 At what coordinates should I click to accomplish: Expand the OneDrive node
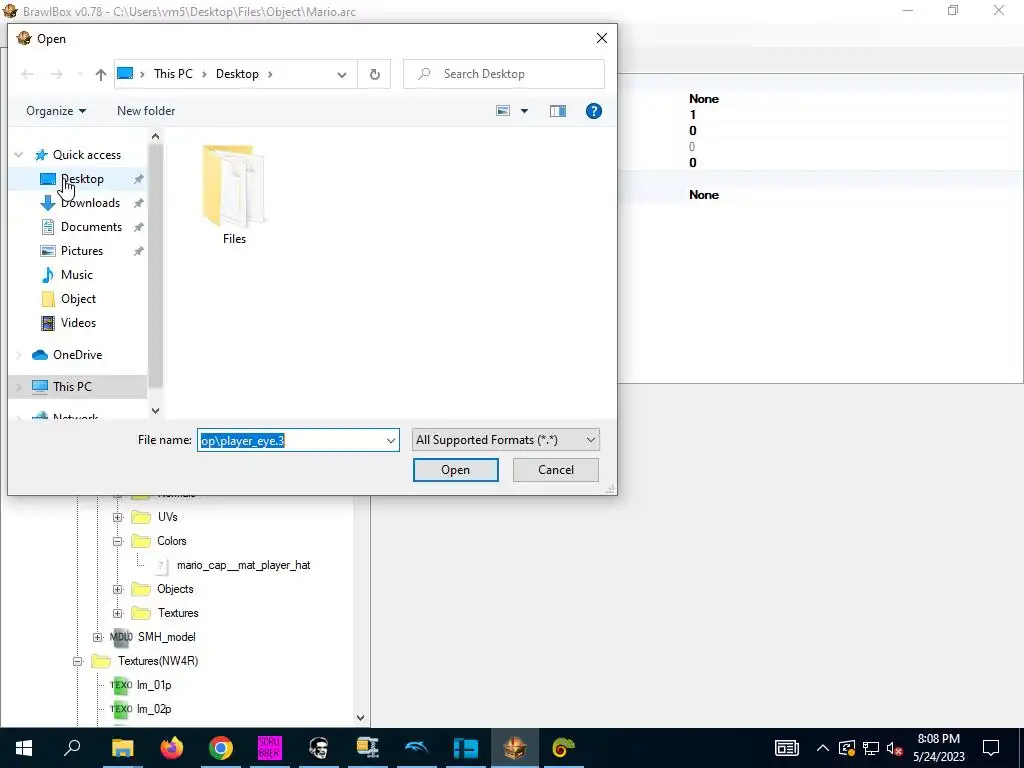click(19, 355)
